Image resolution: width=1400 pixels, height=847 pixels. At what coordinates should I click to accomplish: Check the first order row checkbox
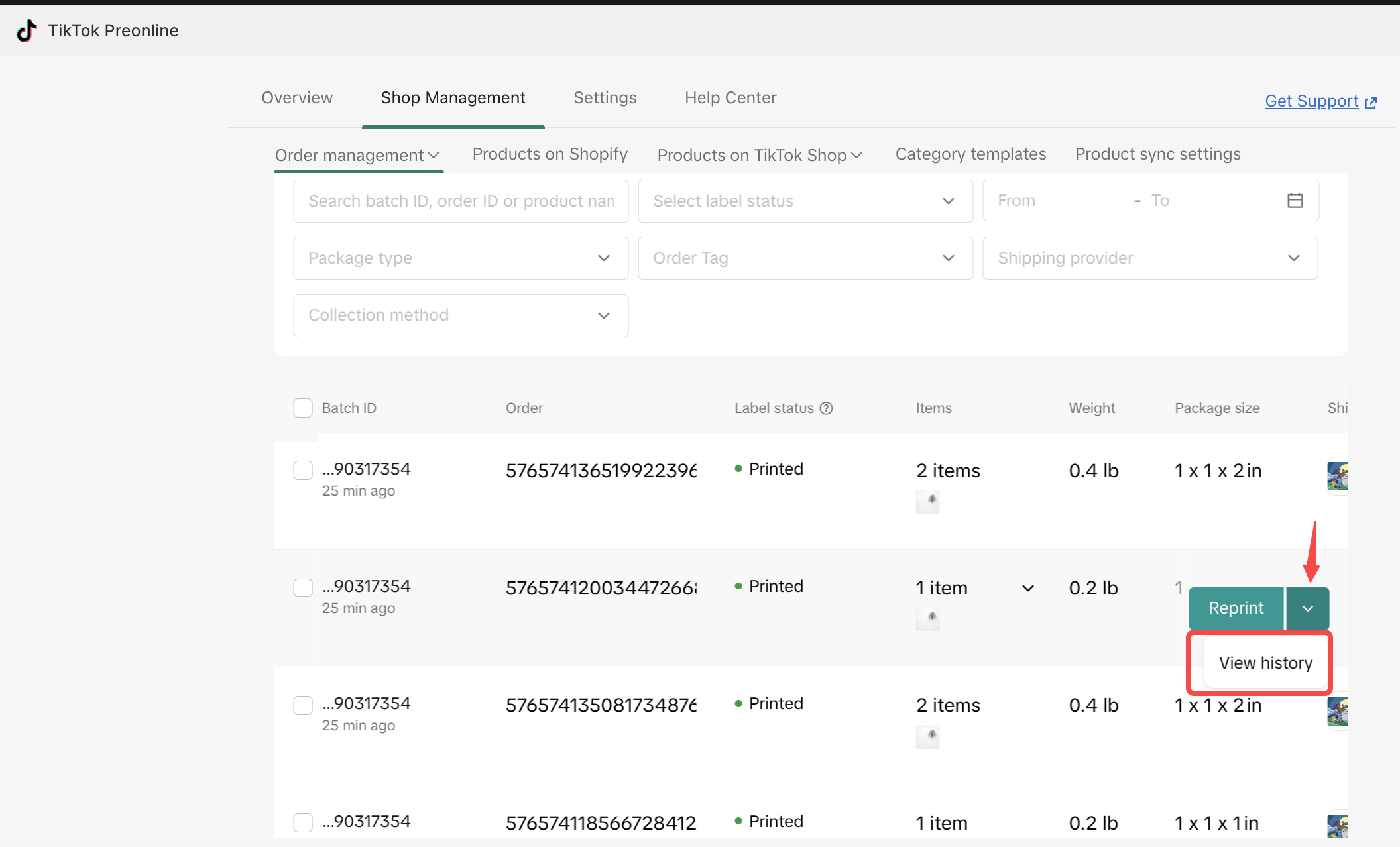[x=303, y=470]
